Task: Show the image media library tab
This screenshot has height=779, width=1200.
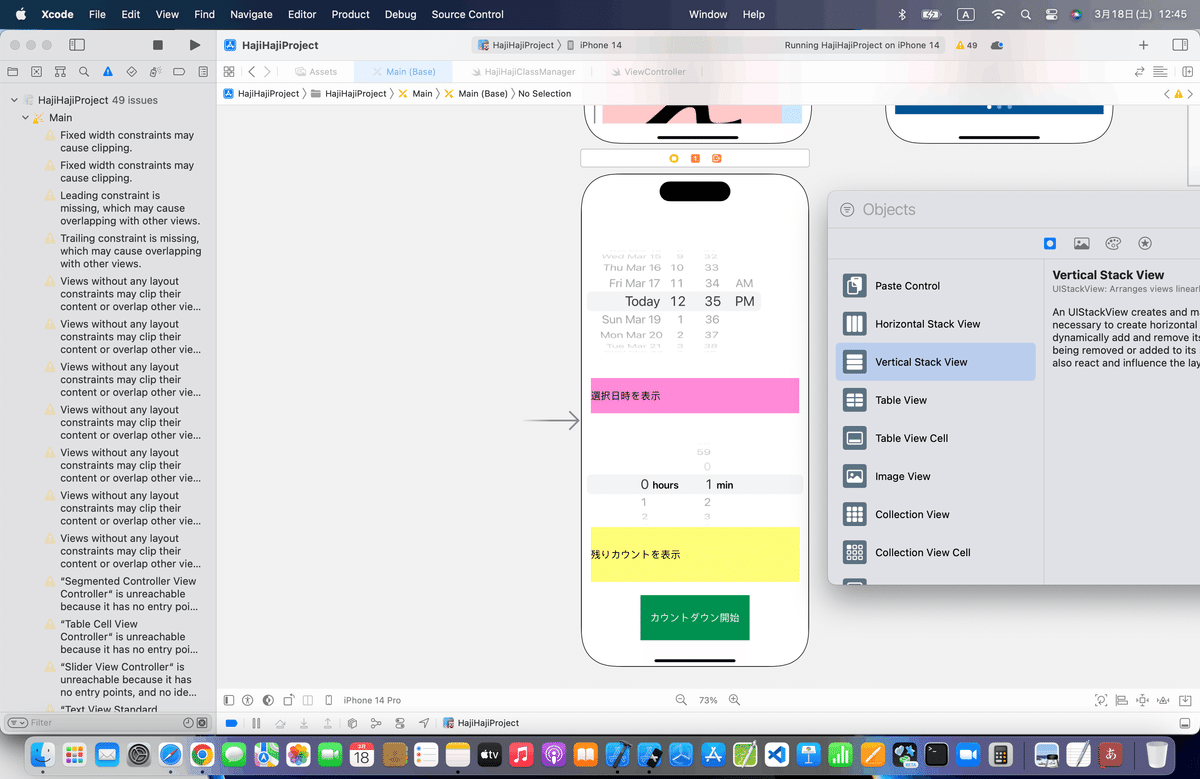Action: (1081, 243)
